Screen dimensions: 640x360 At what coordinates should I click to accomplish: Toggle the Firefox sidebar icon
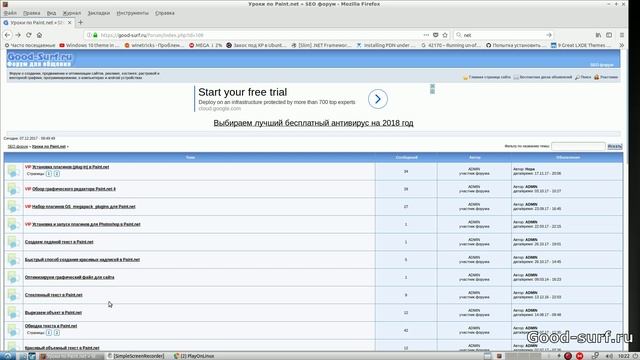609,35
